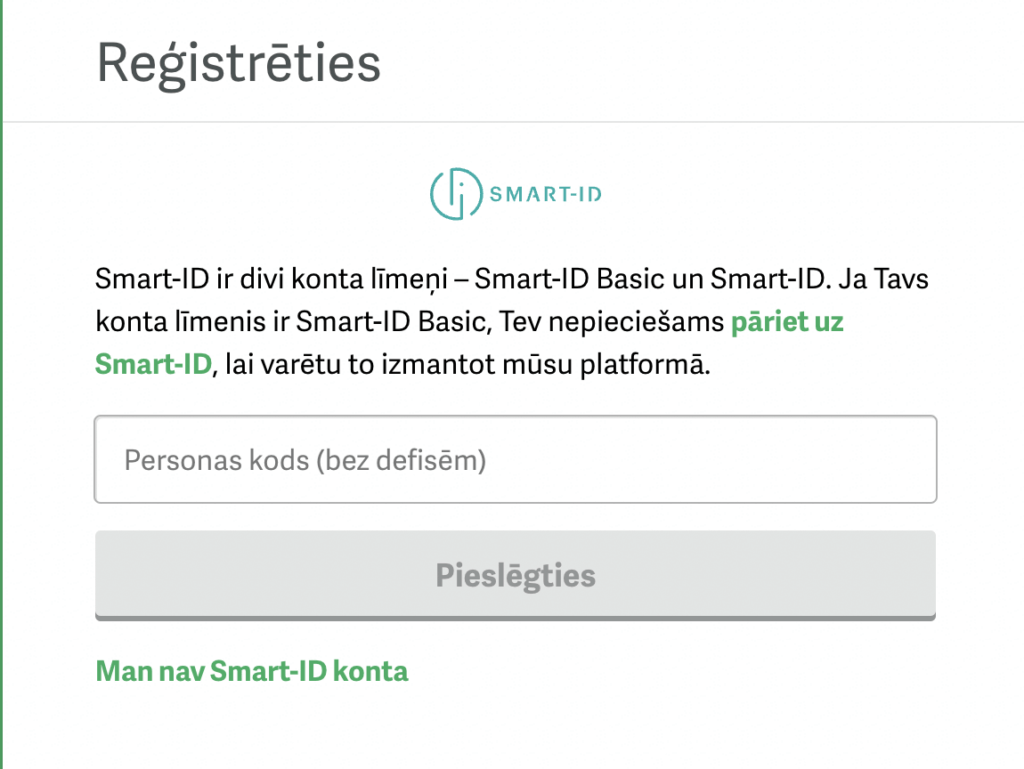This screenshot has width=1024, height=769.
Task: Click green Smart-ID link on third paragraph line
Action: [153, 364]
